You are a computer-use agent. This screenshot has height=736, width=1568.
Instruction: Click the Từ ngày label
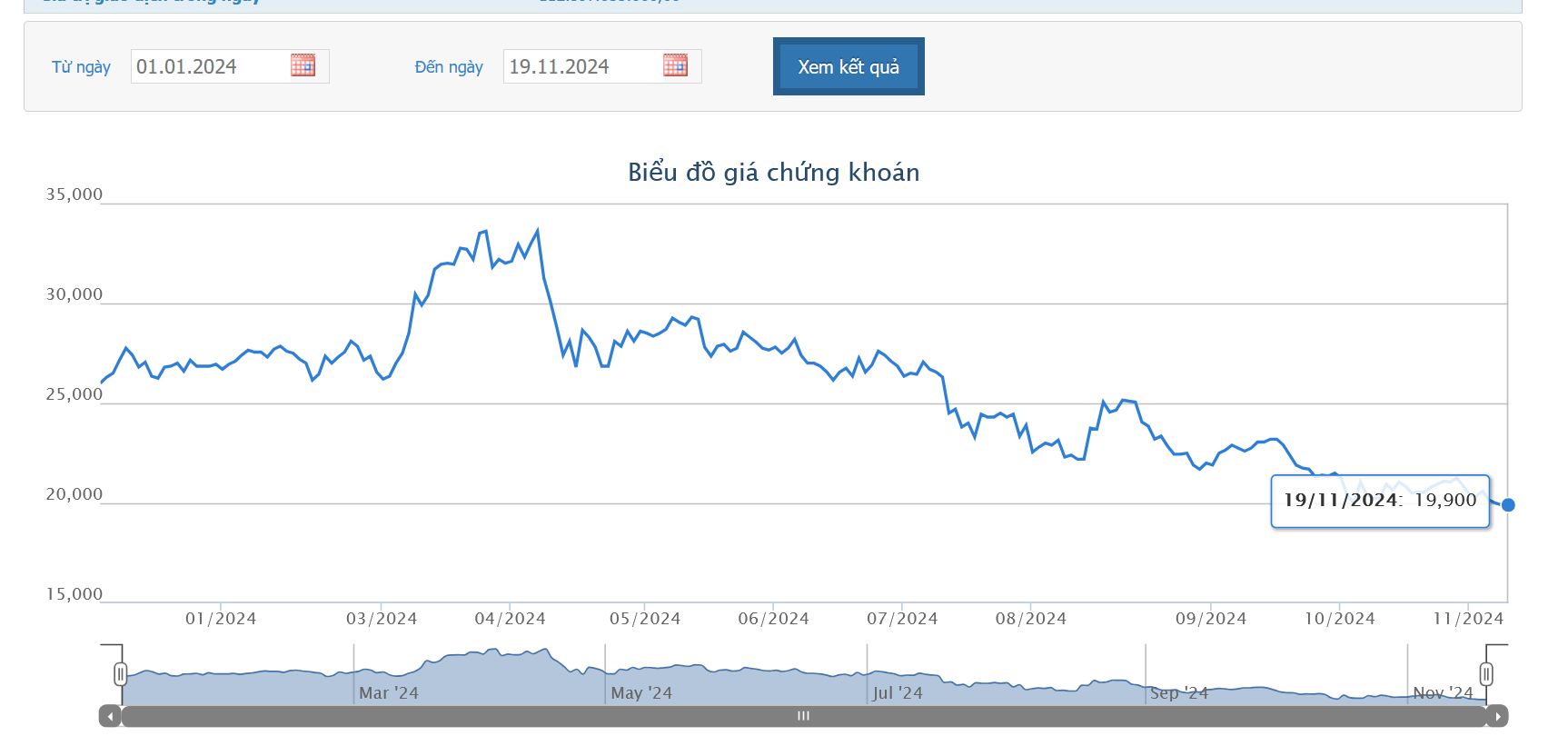coord(81,67)
